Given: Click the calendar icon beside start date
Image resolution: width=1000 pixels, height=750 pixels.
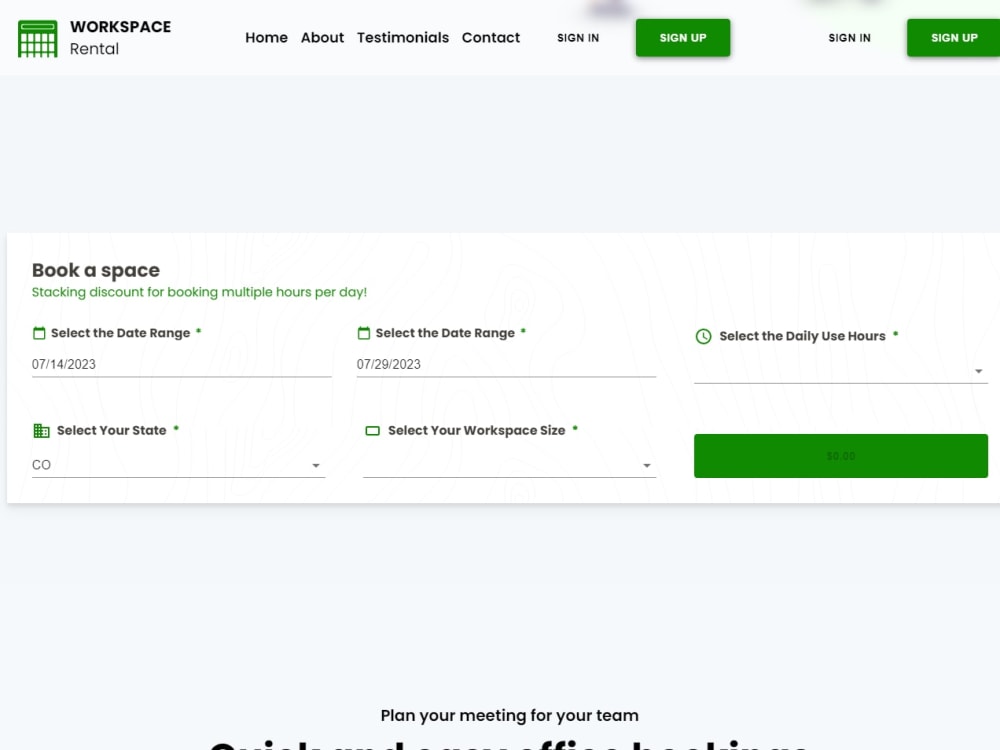Looking at the screenshot, I should (39, 333).
